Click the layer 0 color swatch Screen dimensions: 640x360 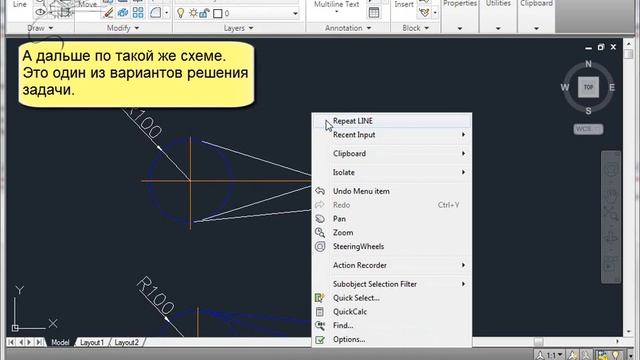tap(218, 13)
